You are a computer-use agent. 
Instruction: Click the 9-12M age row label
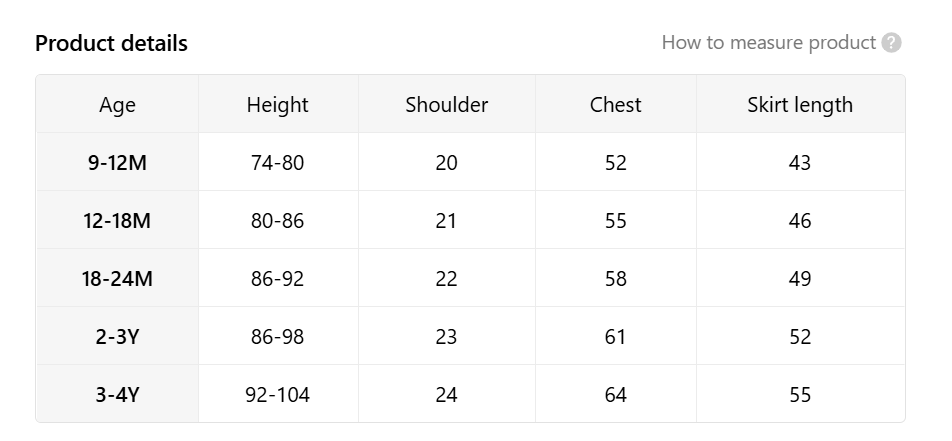click(x=117, y=162)
